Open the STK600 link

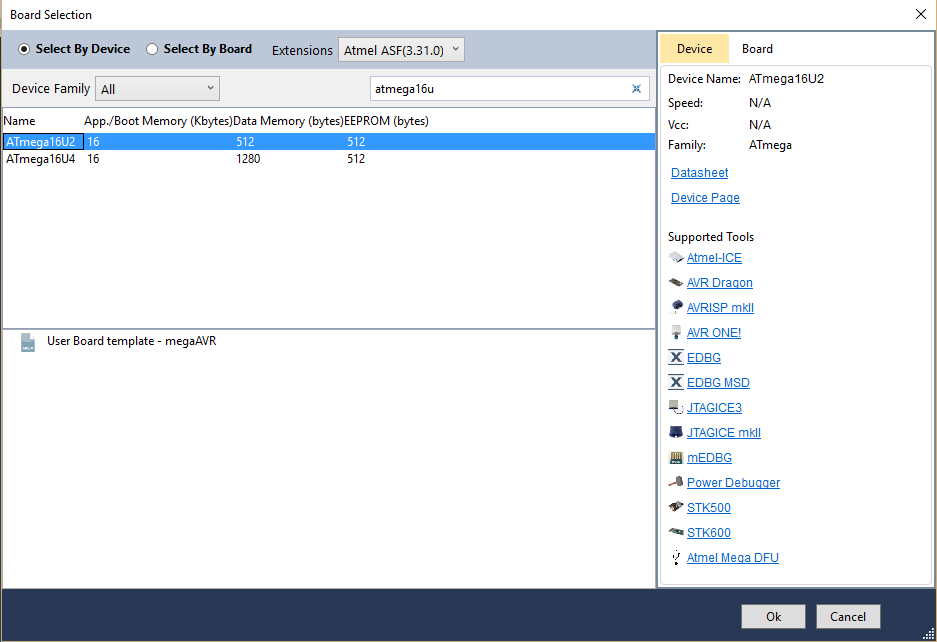[x=709, y=533]
